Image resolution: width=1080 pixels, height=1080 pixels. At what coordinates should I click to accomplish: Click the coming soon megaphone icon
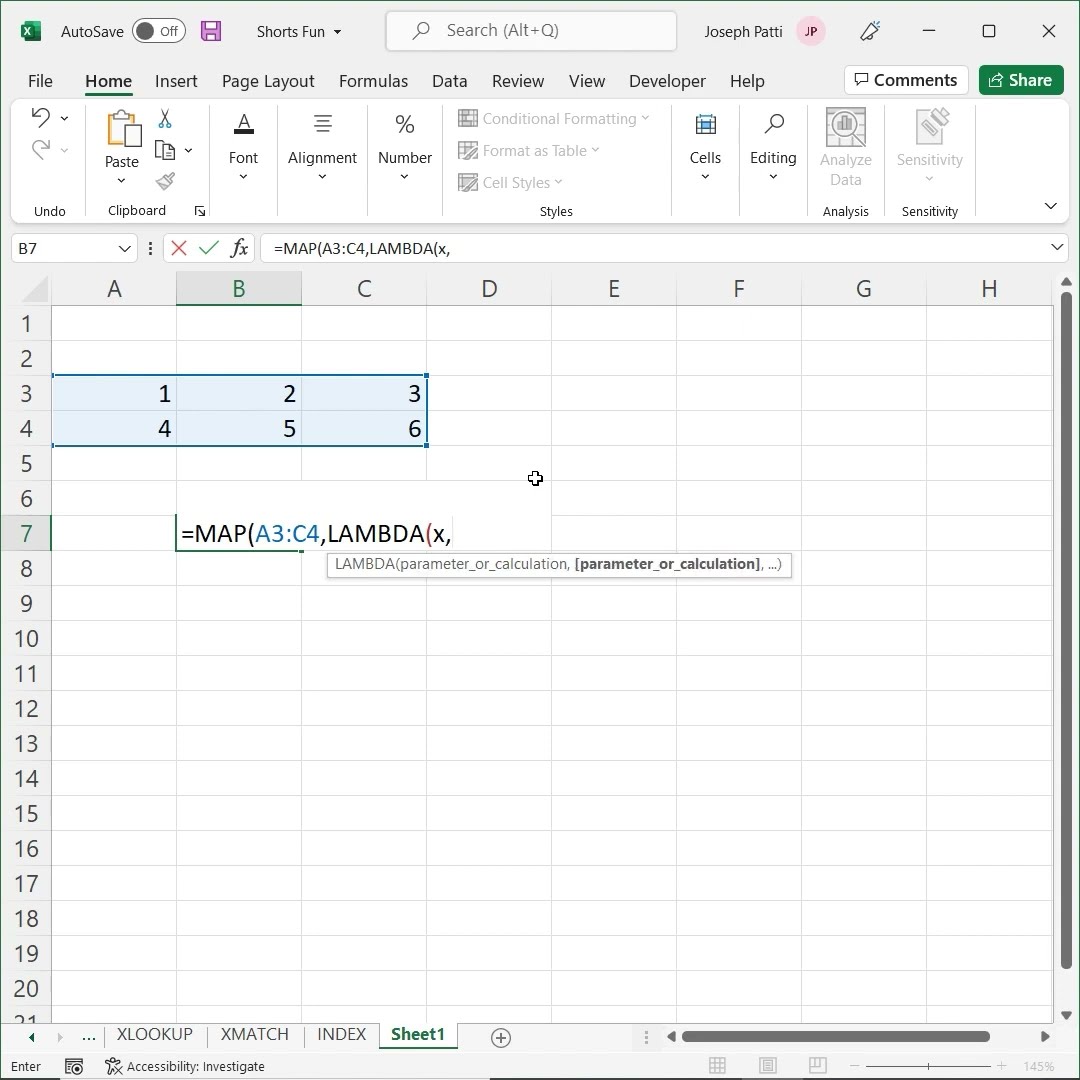[870, 31]
